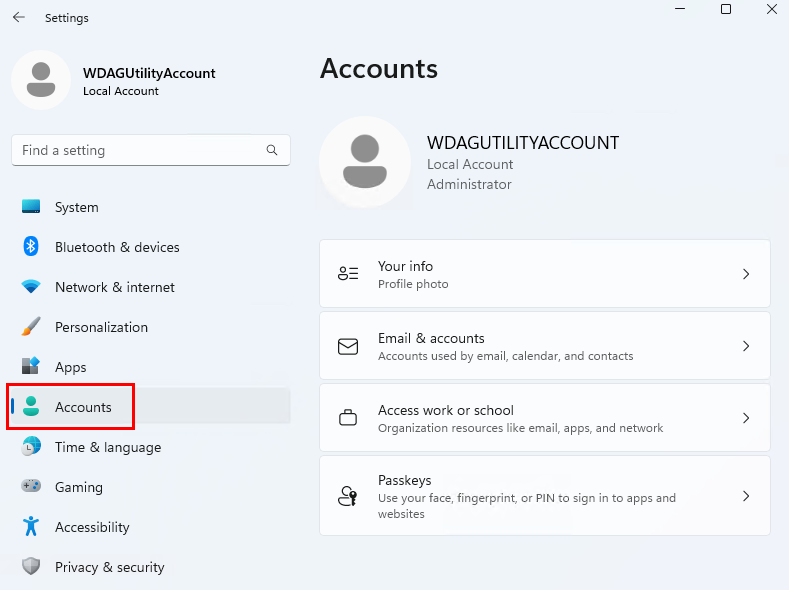
Task: Click the Accessibility figure icon
Action: tap(31, 526)
